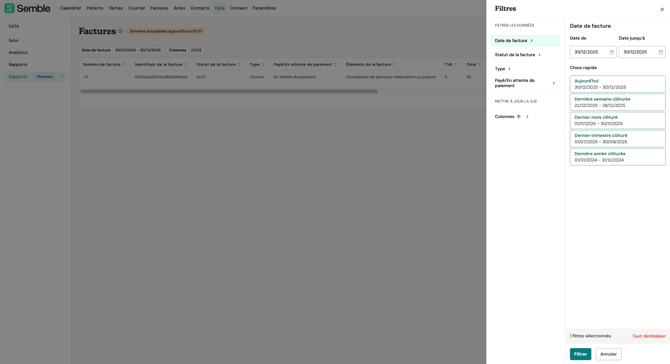The width and height of the screenshot is (670, 364).
Task: Choose Aujourd'hui quick date range
Action: (617, 84)
